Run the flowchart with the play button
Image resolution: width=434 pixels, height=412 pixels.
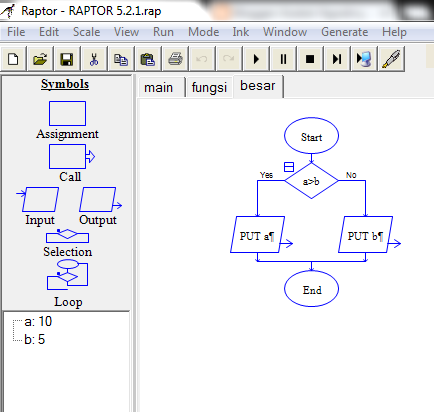tap(256, 59)
